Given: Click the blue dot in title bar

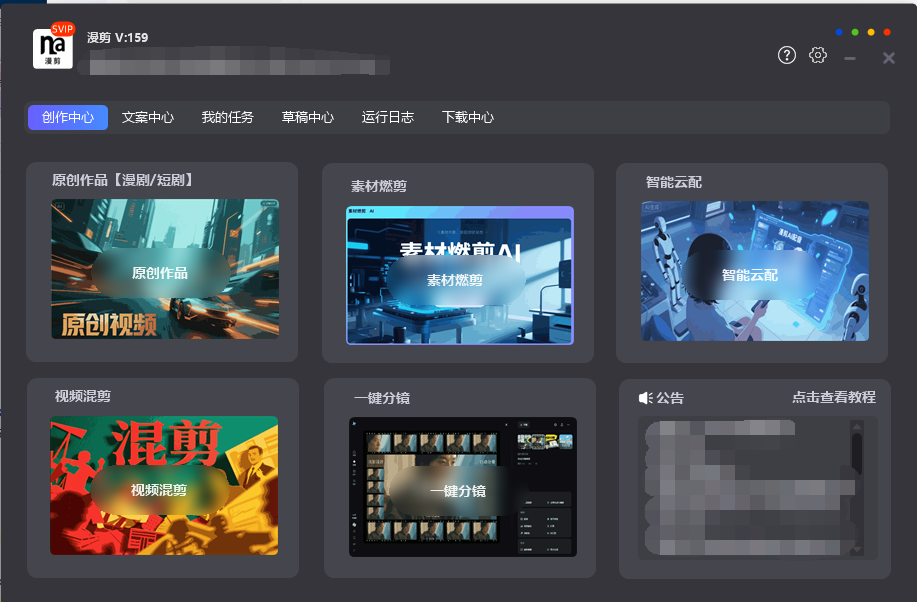Looking at the screenshot, I should [x=839, y=32].
